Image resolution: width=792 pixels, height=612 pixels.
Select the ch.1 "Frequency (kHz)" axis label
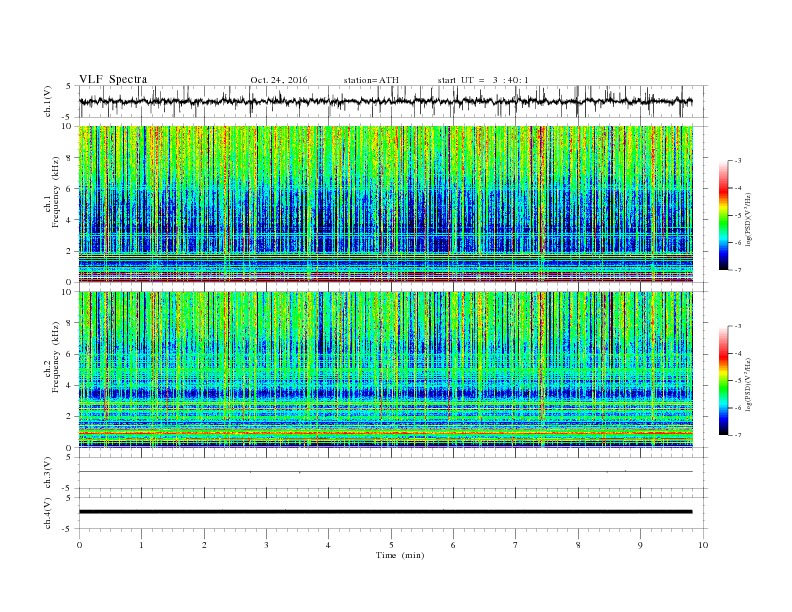(56, 192)
